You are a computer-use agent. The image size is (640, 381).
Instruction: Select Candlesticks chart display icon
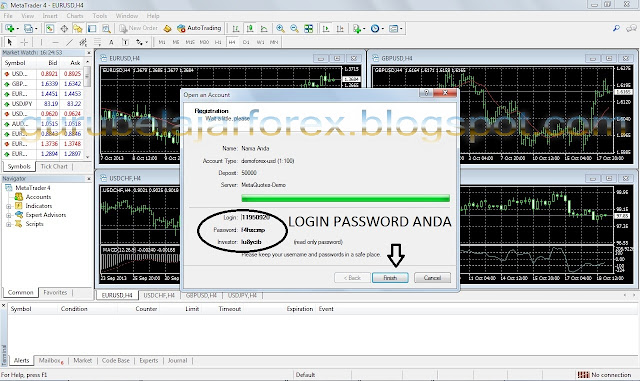[250, 28]
